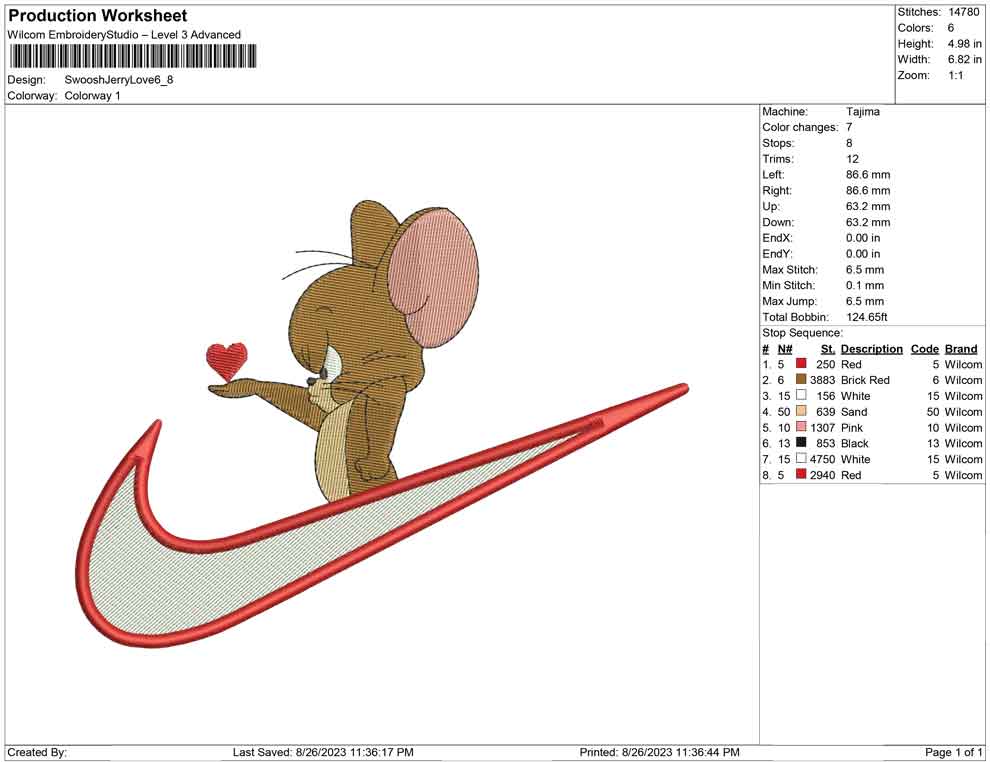Click the red swatch for stop 1
990x762 pixels.
pos(801,364)
